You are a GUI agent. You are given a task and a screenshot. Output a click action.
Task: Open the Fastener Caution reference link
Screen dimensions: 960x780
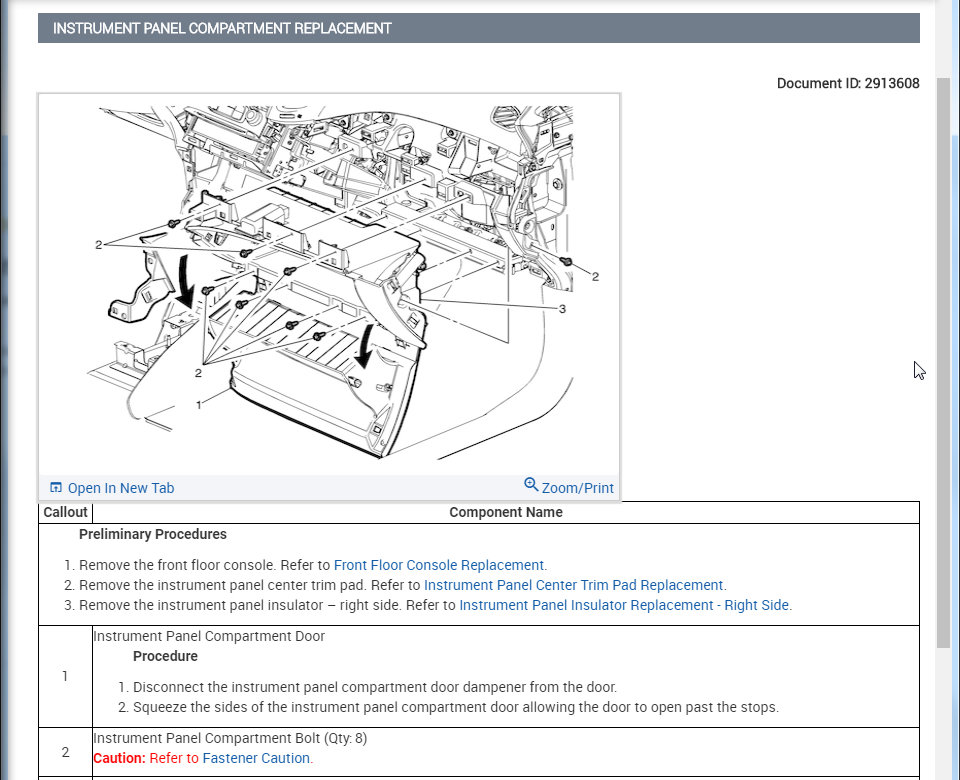pyautogui.click(x=255, y=758)
